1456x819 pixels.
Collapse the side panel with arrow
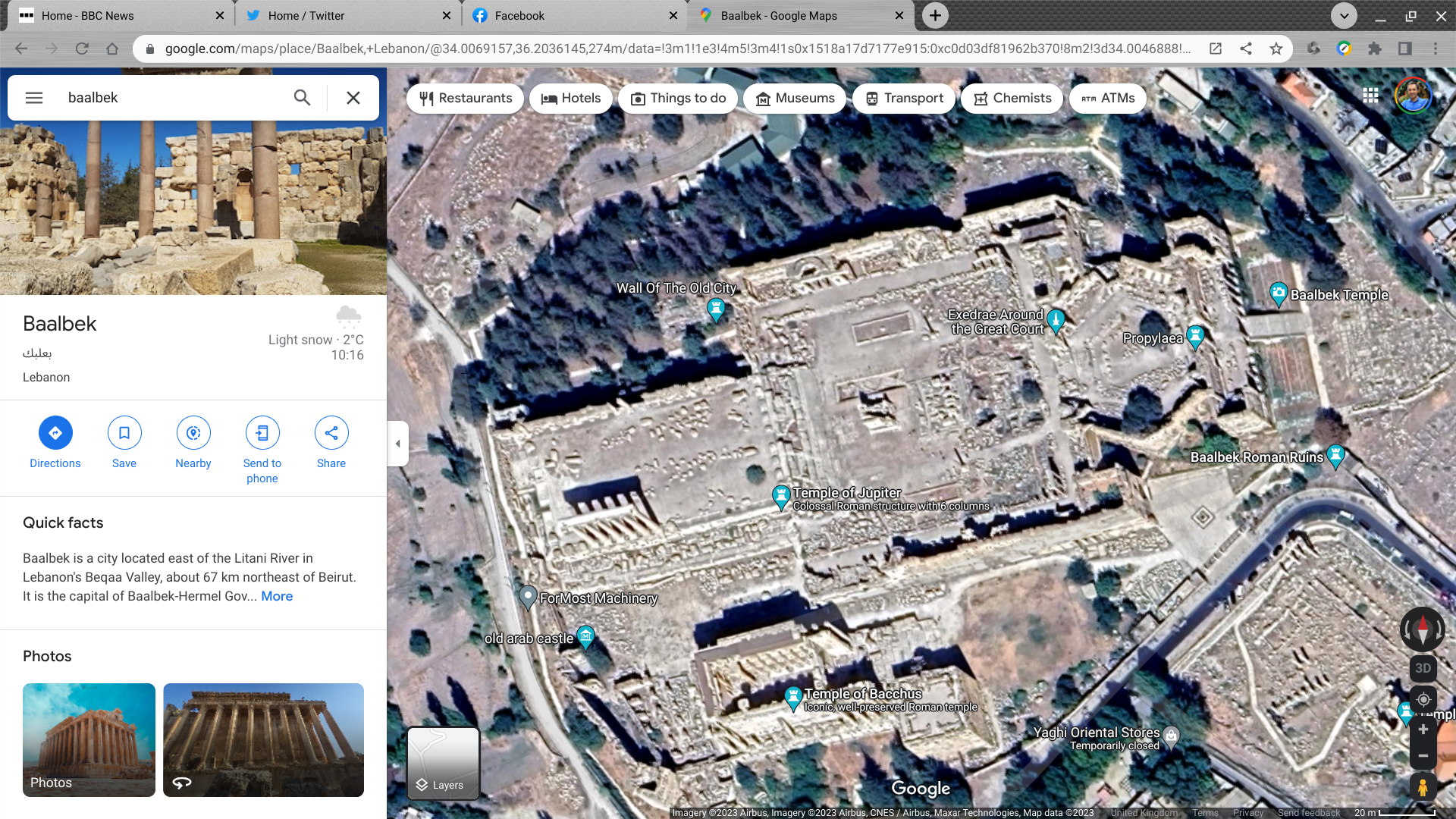(x=398, y=444)
